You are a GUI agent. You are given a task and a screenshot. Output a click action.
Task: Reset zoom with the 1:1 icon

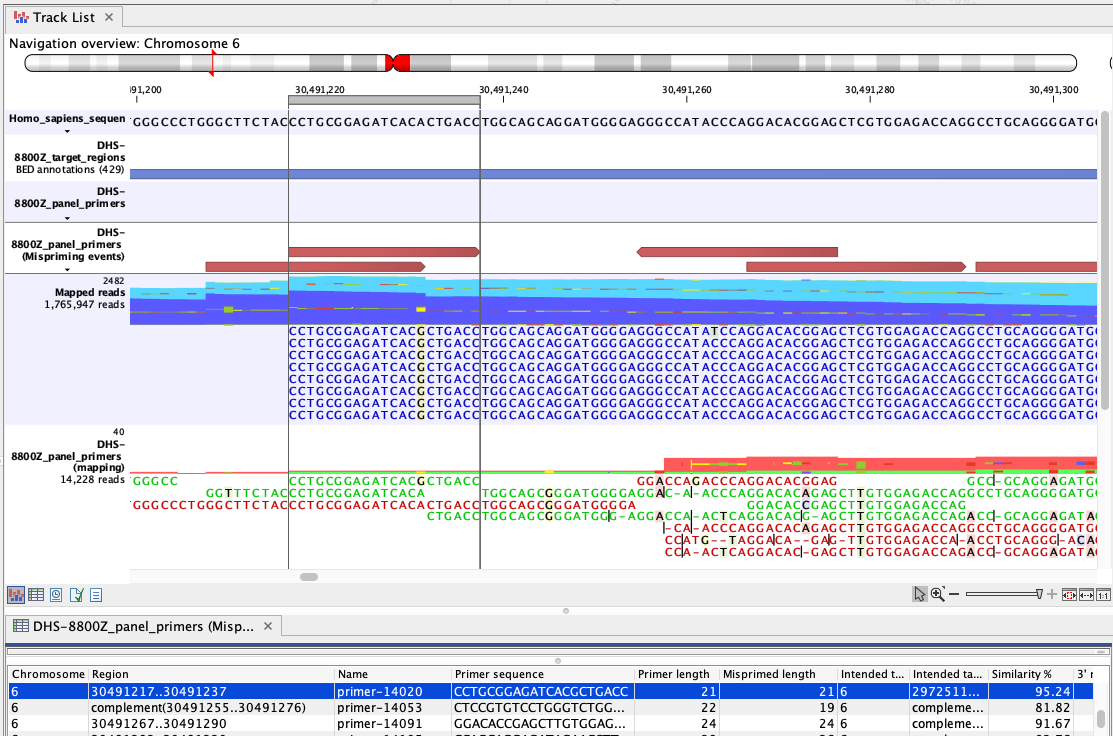click(x=1103, y=594)
